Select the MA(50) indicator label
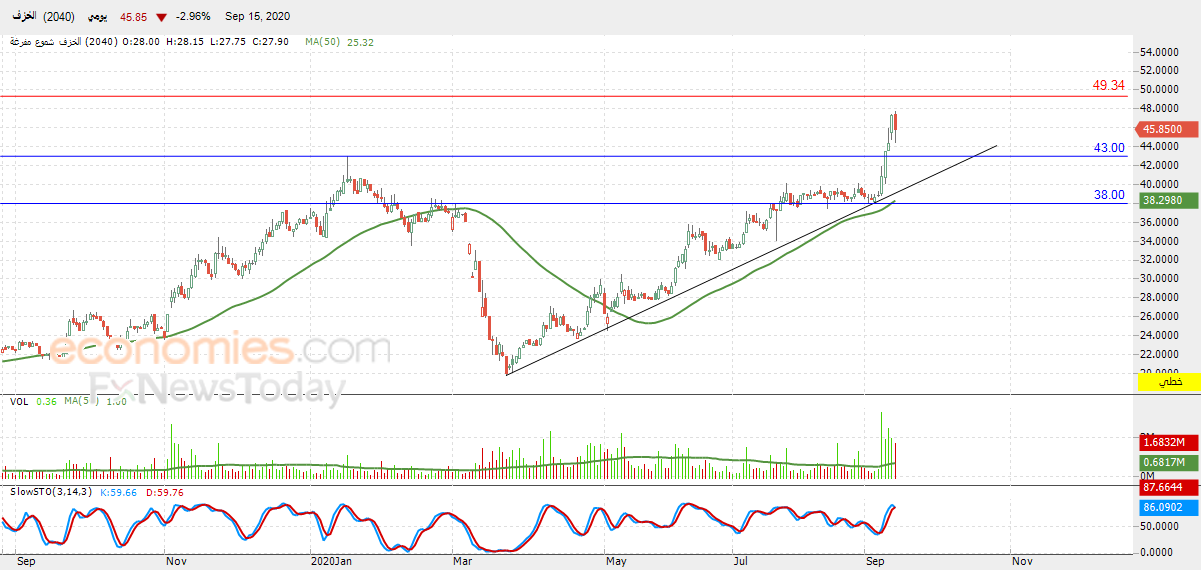1201x570 pixels. click(x=323, y=42)
